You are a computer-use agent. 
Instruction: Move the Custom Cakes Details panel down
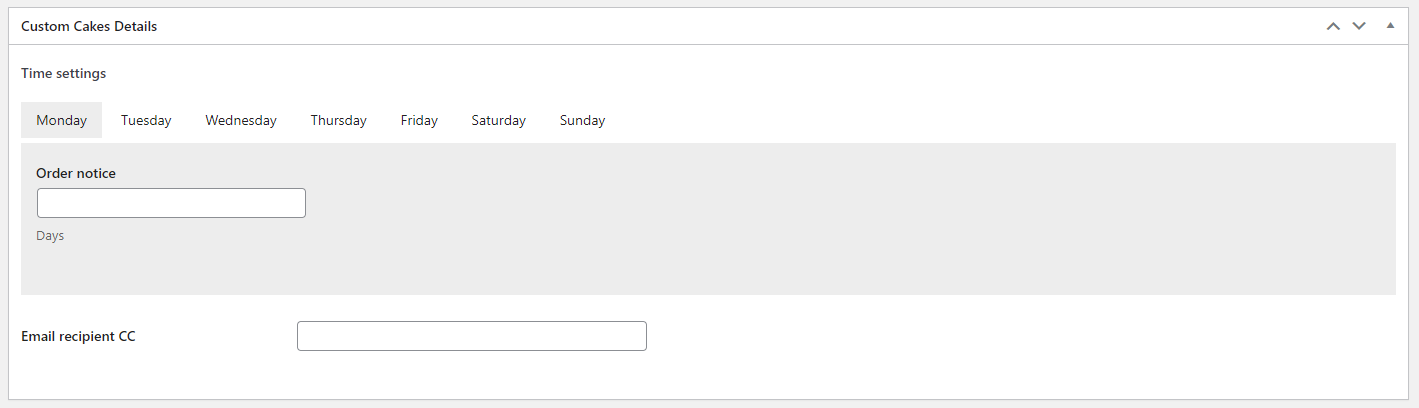click(x=1359, y=26)
